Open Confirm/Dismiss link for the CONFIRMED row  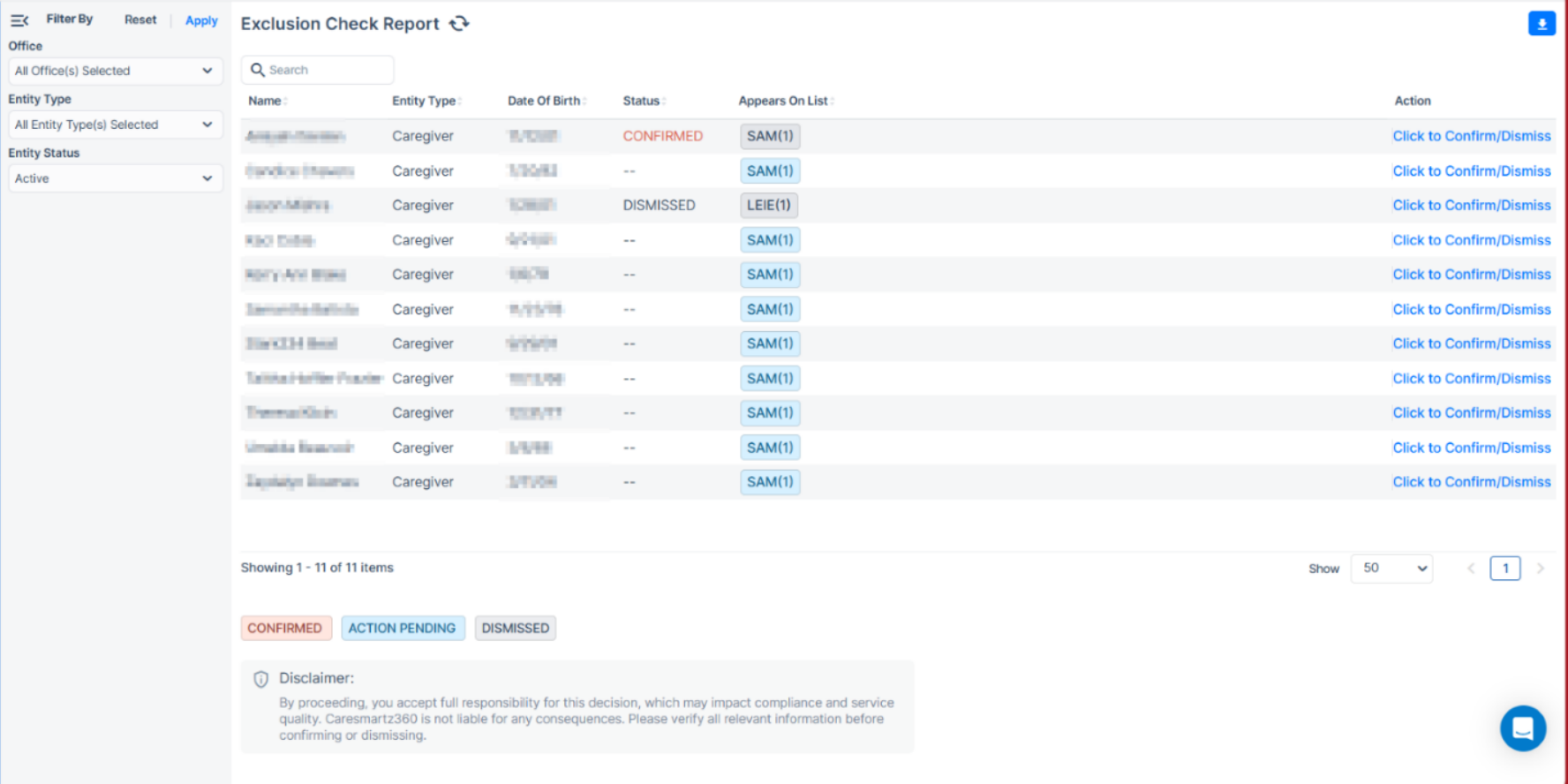tap(1472, 136)
